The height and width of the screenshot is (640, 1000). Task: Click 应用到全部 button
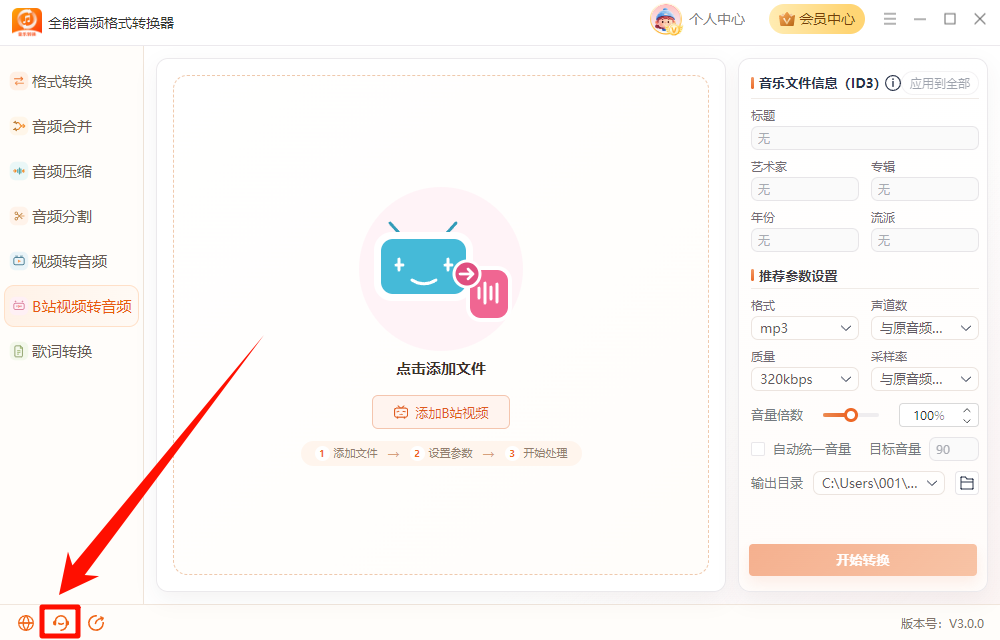[x=939, y=84]
